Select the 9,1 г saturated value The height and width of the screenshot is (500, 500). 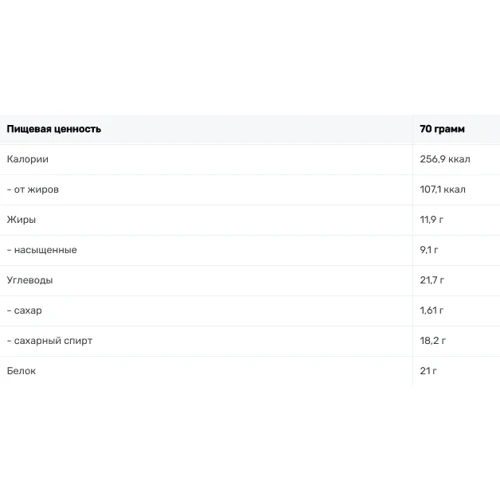[x=429, y=250]
